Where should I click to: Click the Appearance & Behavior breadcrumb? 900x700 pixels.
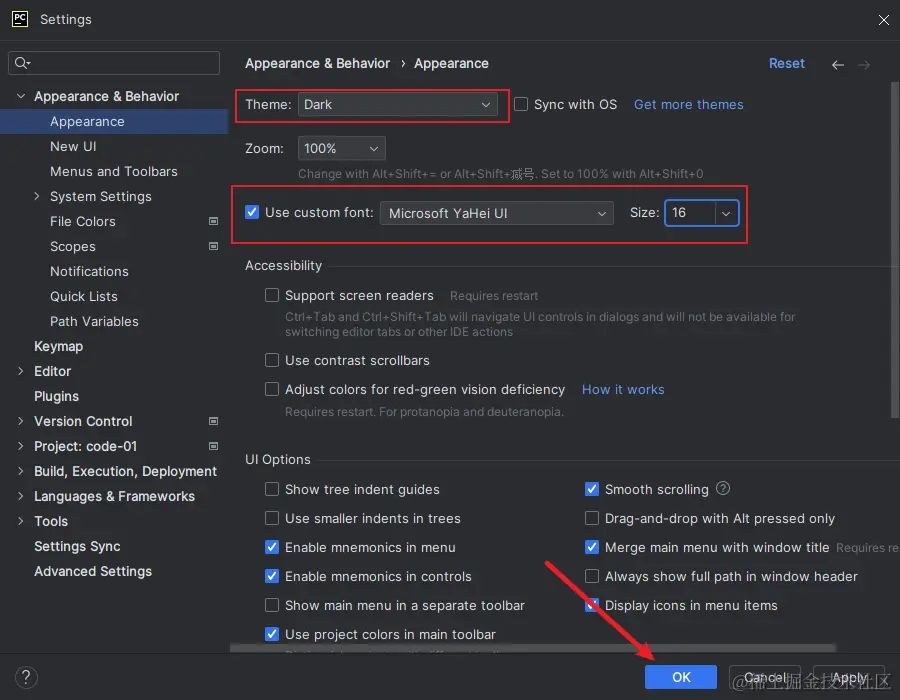point(317,63)
